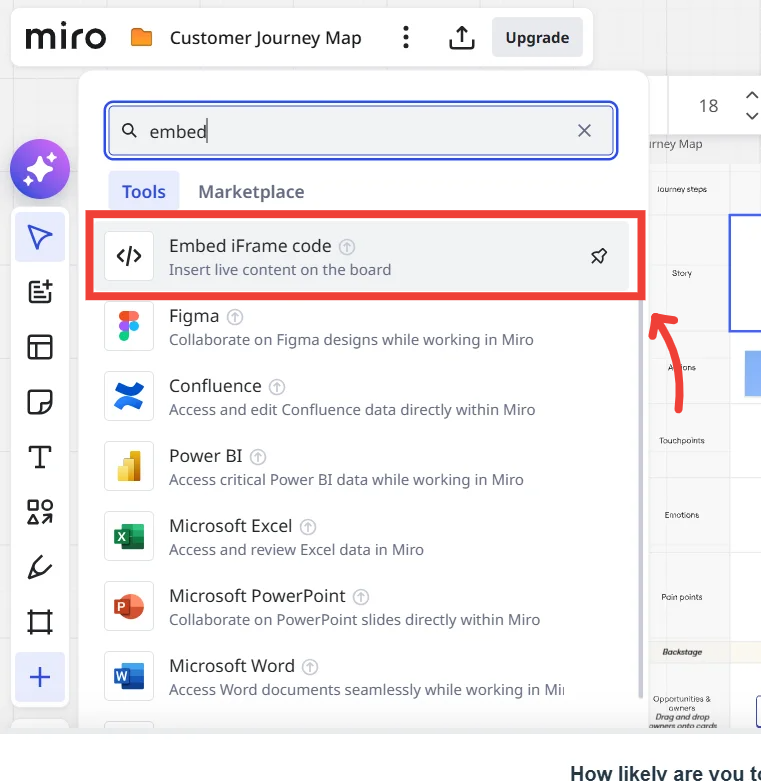This screenshot has width=761, height=781.
Task: Click 'Access and review Excel data' description
Action: tap(296, 550)
